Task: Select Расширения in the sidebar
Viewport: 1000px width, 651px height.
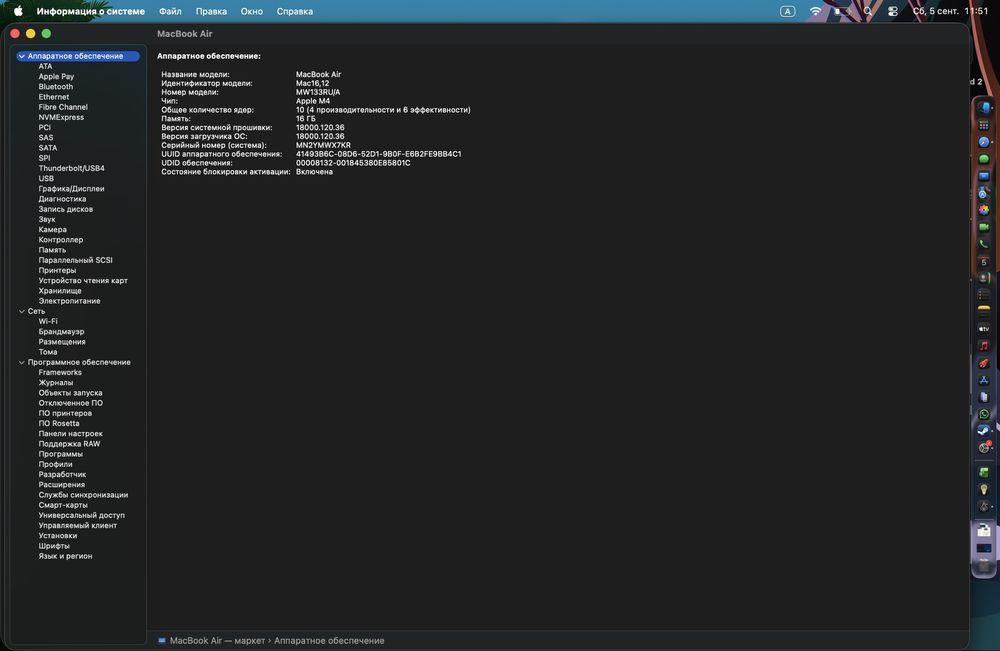Action: pyautogui.click(x=61, y=485)
